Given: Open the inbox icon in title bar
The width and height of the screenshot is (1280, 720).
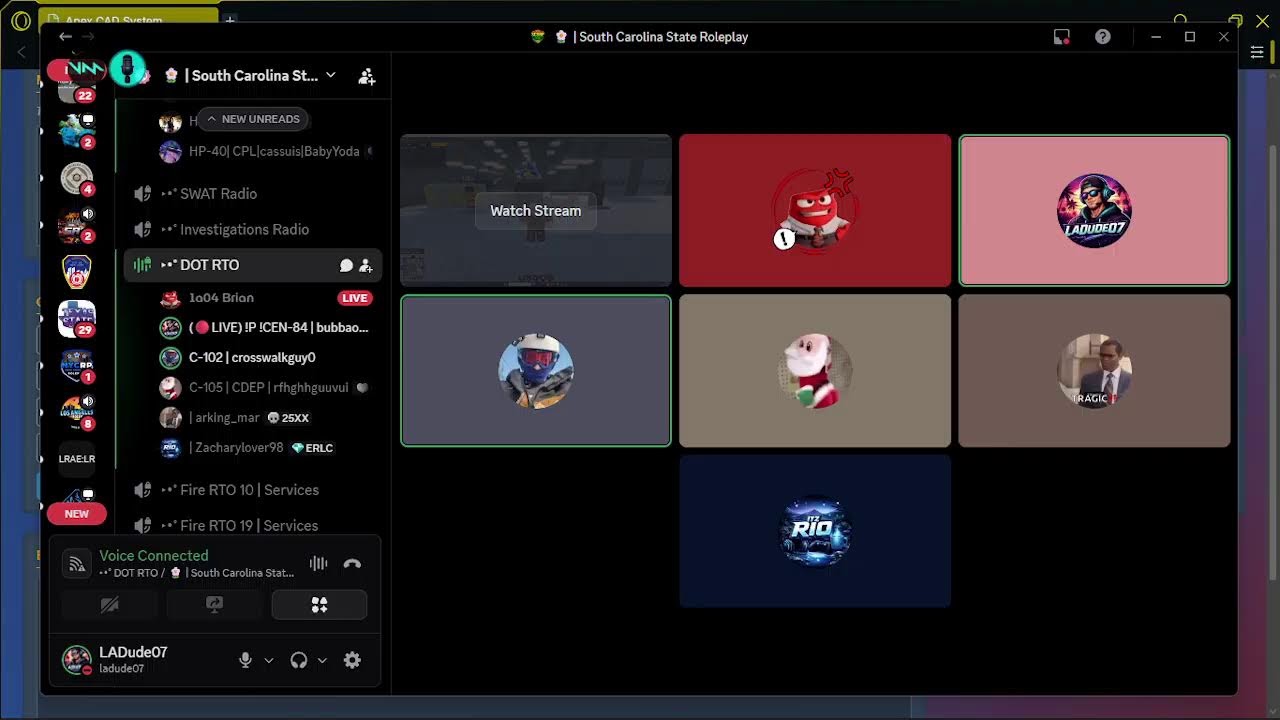Looking at the screenshot, I should (1062, 37).
